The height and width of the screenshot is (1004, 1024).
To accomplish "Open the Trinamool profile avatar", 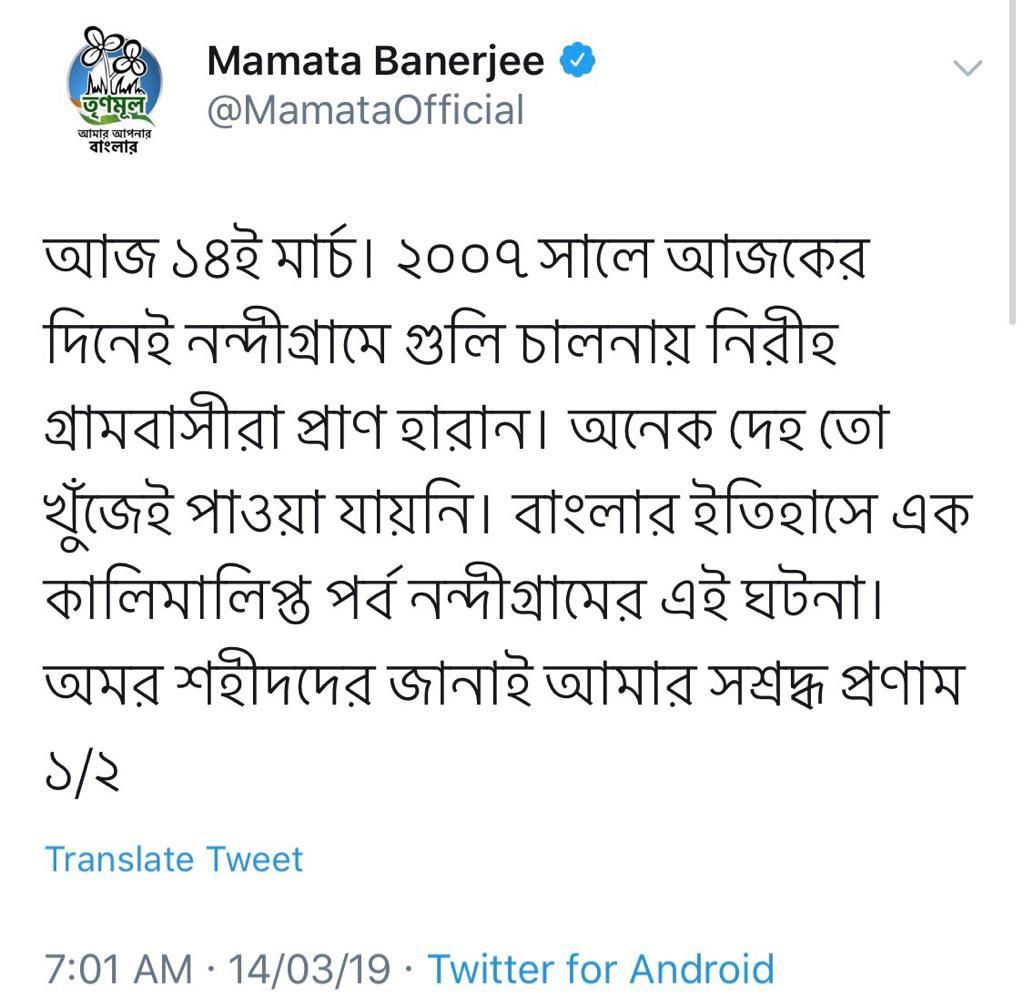I will click(114, 89).
